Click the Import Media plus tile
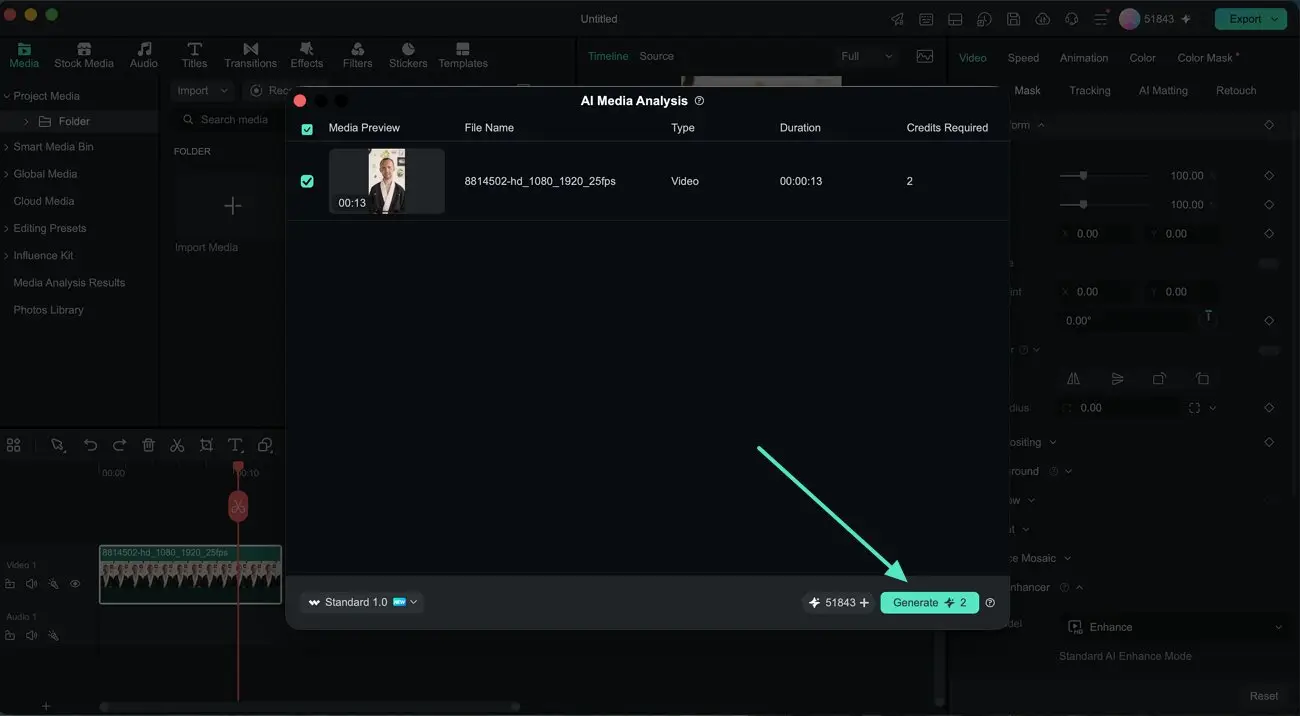 (232, 206)
